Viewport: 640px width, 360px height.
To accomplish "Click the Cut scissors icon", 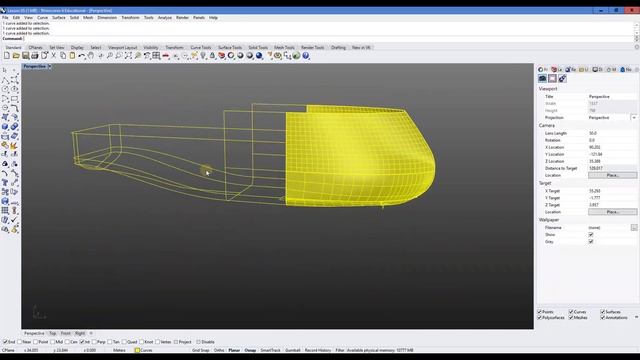I will 53,56.
